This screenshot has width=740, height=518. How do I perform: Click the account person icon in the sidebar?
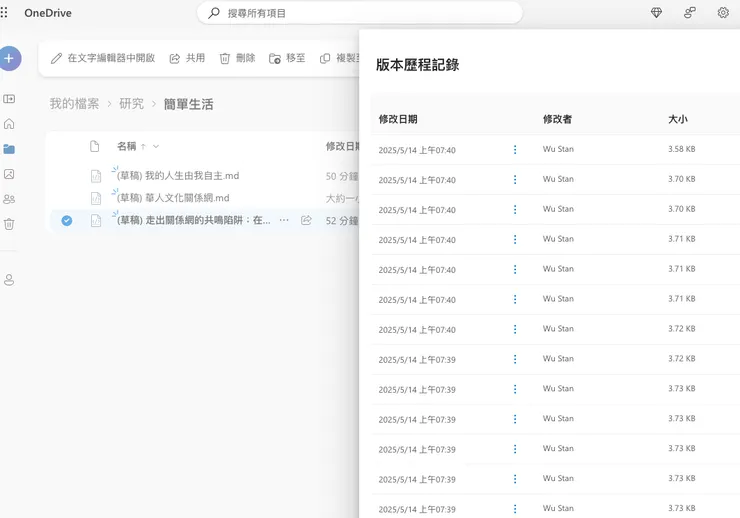tap(9, 280)
